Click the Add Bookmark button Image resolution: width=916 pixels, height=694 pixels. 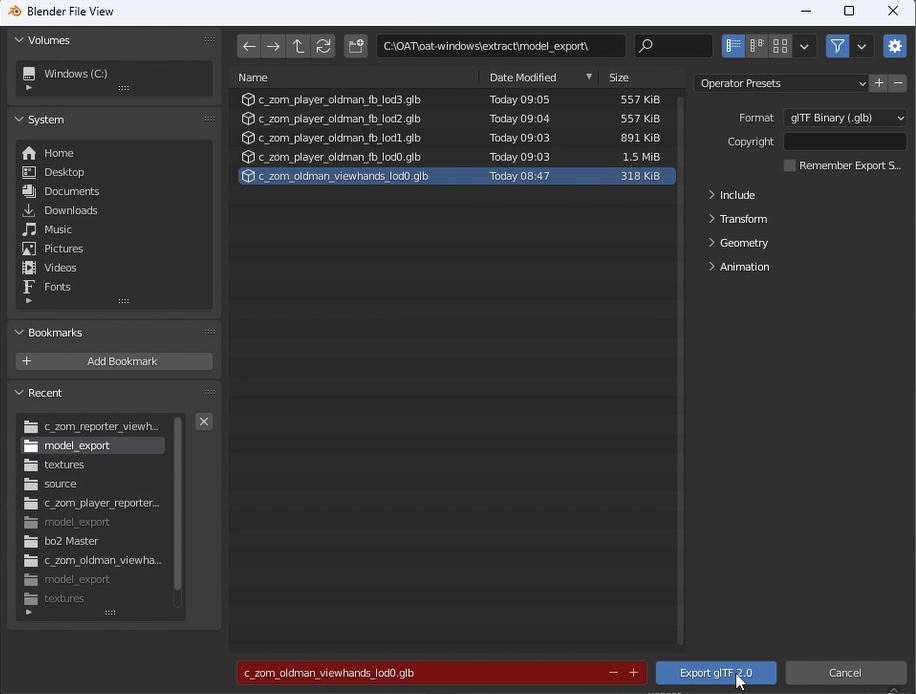click(114, 361)
